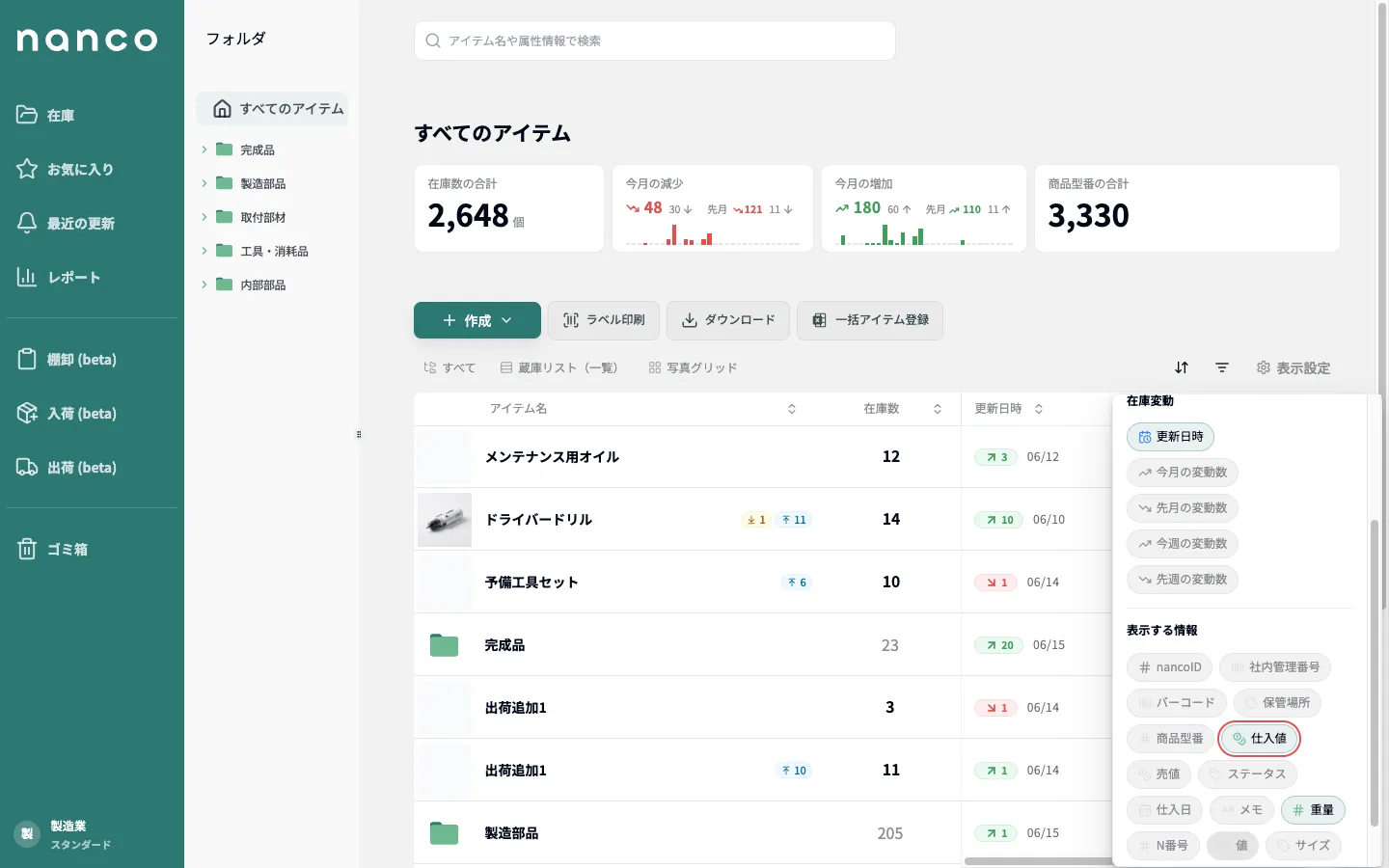Open 完成品 folder row icon in list

(x=444, y=645)
